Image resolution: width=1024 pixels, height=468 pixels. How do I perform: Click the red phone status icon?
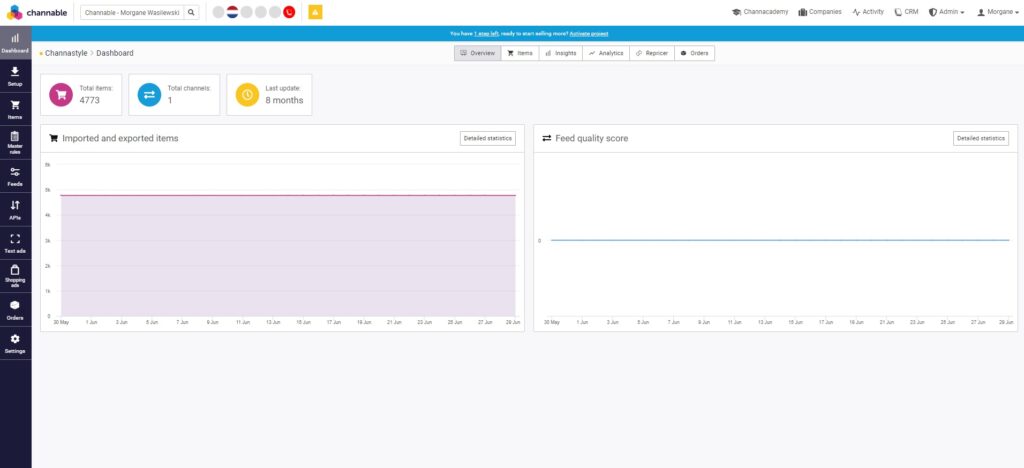(289, 12)
